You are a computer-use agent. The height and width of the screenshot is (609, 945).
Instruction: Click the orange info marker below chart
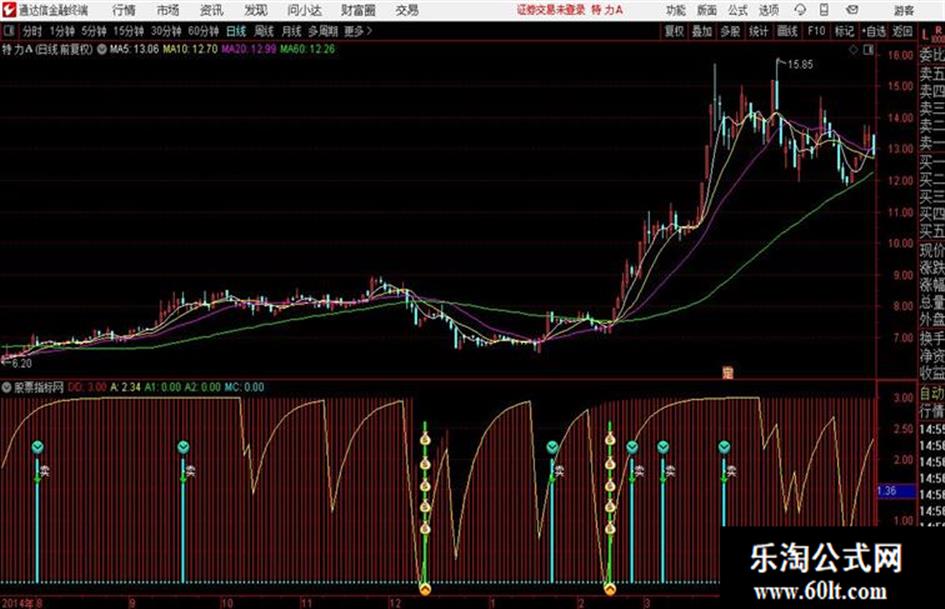point(727,373)
